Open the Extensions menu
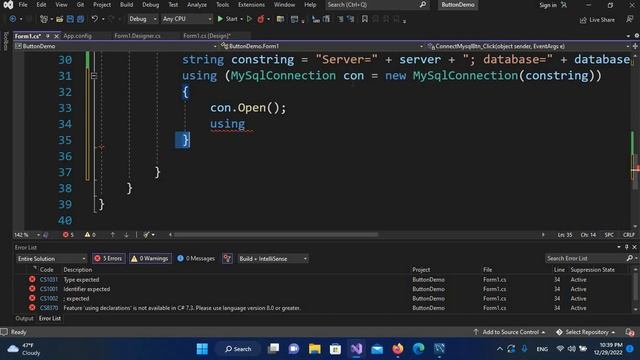Viewport: 640px width, 360px height. tap(251, 5)
